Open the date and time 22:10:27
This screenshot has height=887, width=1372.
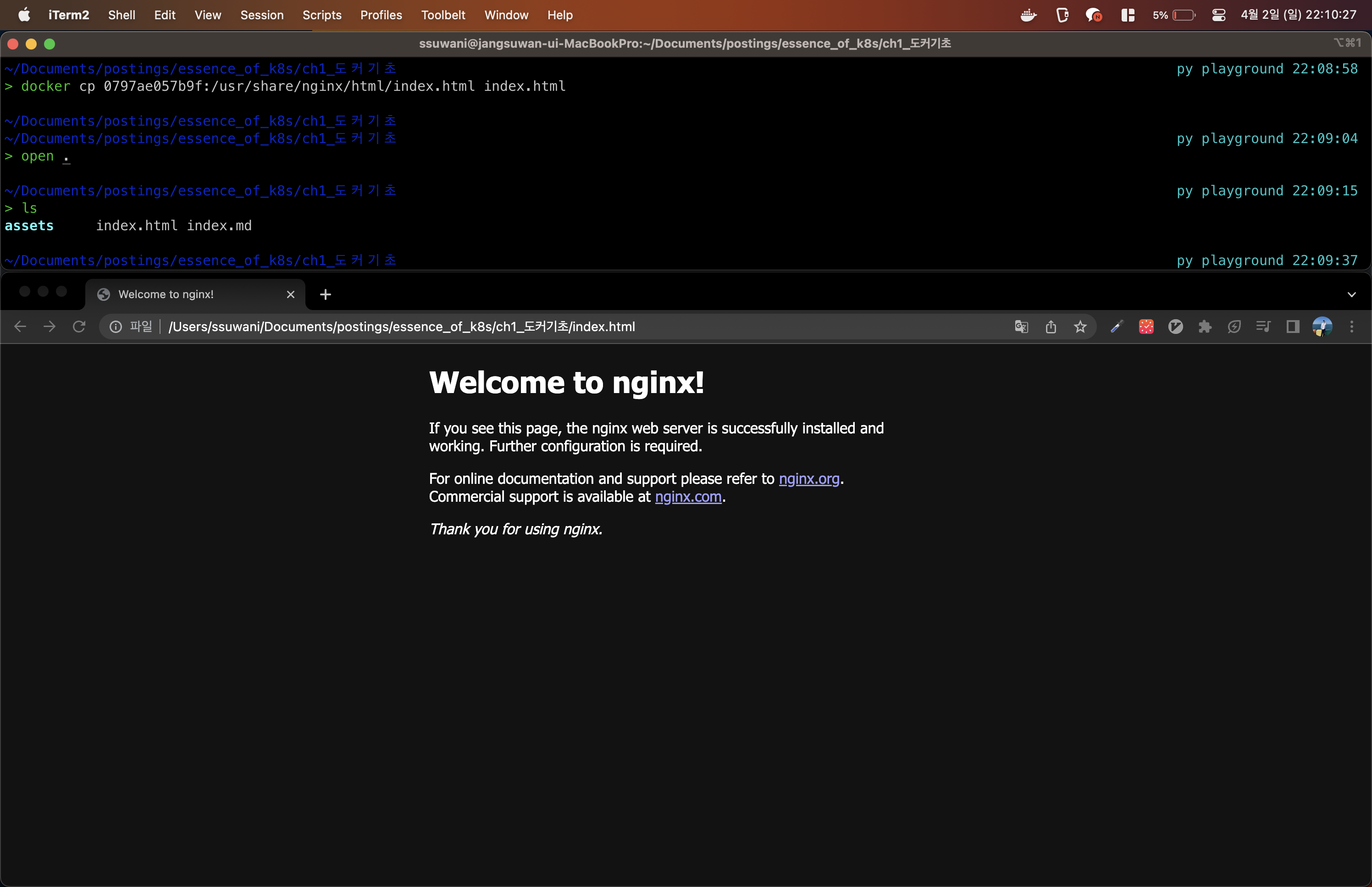[1299, 15]
